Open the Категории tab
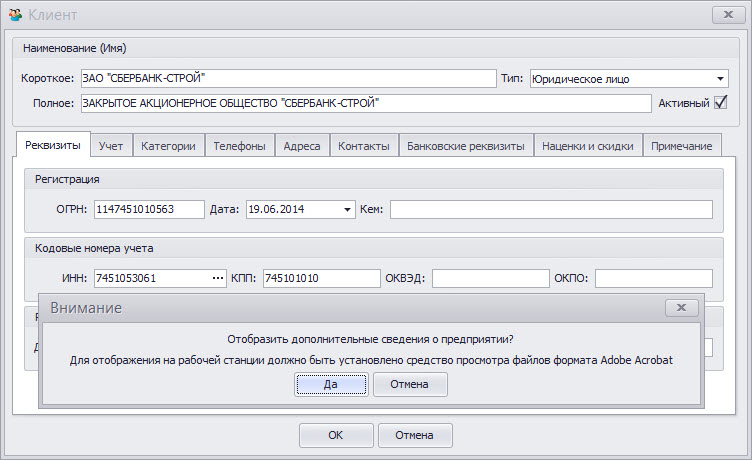The width and height of the screenshot is (752, 460). (168, 146)
